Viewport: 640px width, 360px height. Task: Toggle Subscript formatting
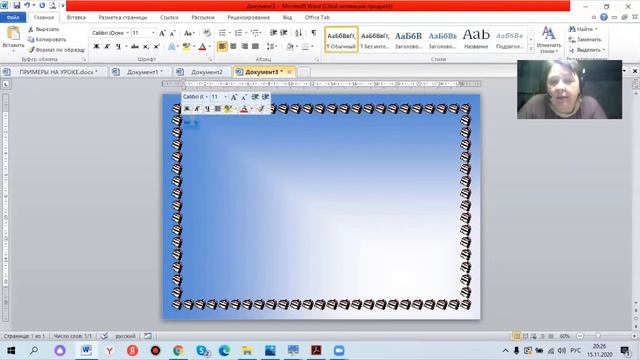(x=146, y=47)
